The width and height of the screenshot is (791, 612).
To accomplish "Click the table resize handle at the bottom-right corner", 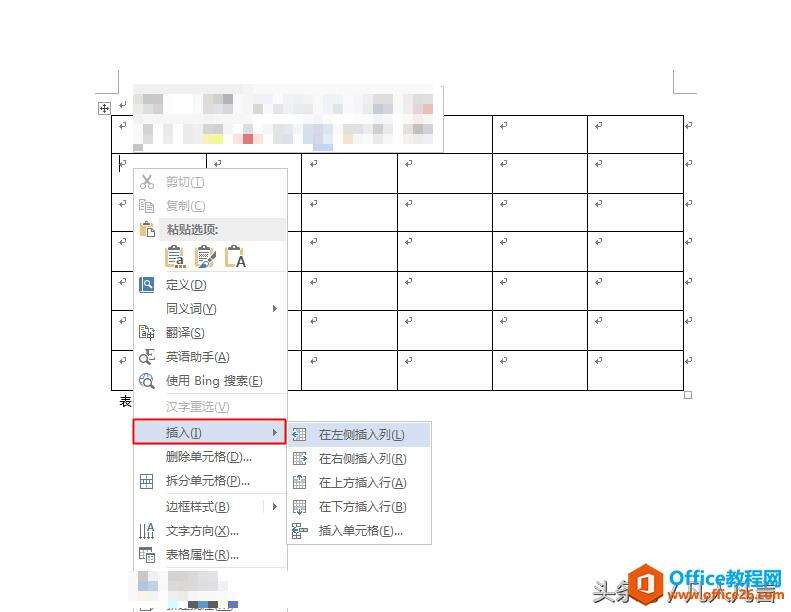I will coord(688,395).
